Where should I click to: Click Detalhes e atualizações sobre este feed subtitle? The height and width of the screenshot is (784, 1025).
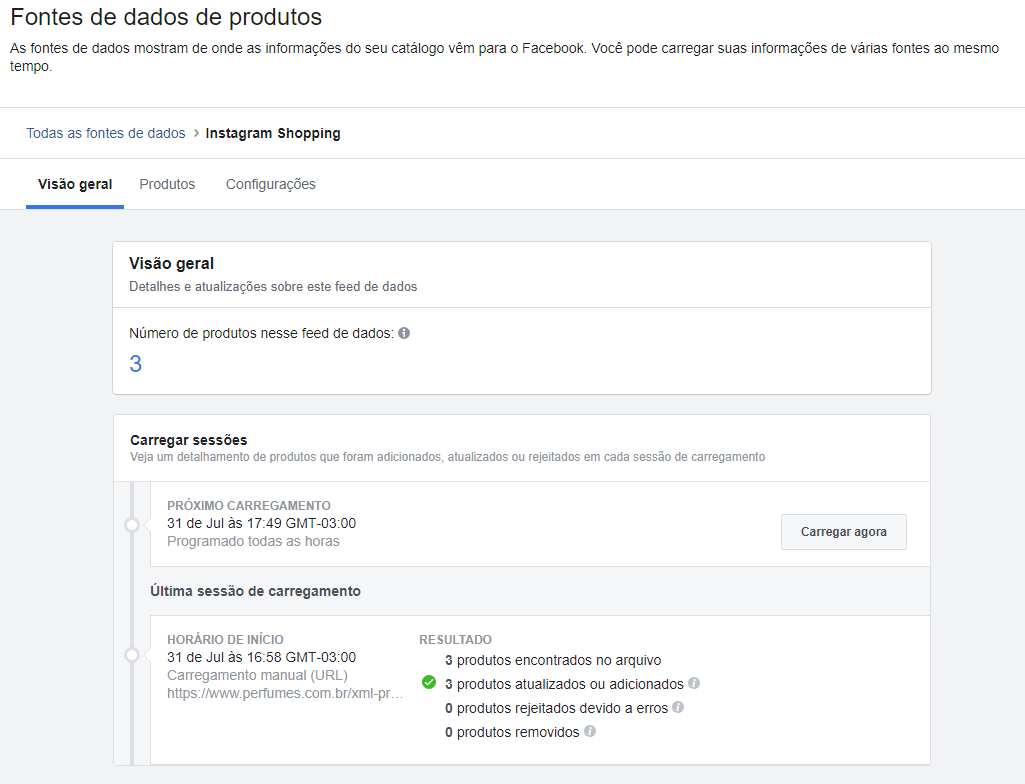pos(273,286)
